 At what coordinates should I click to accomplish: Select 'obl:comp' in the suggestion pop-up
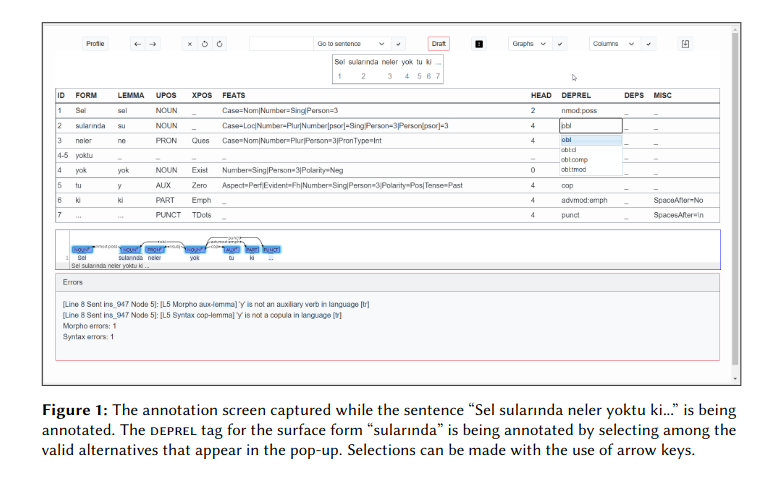591,160
